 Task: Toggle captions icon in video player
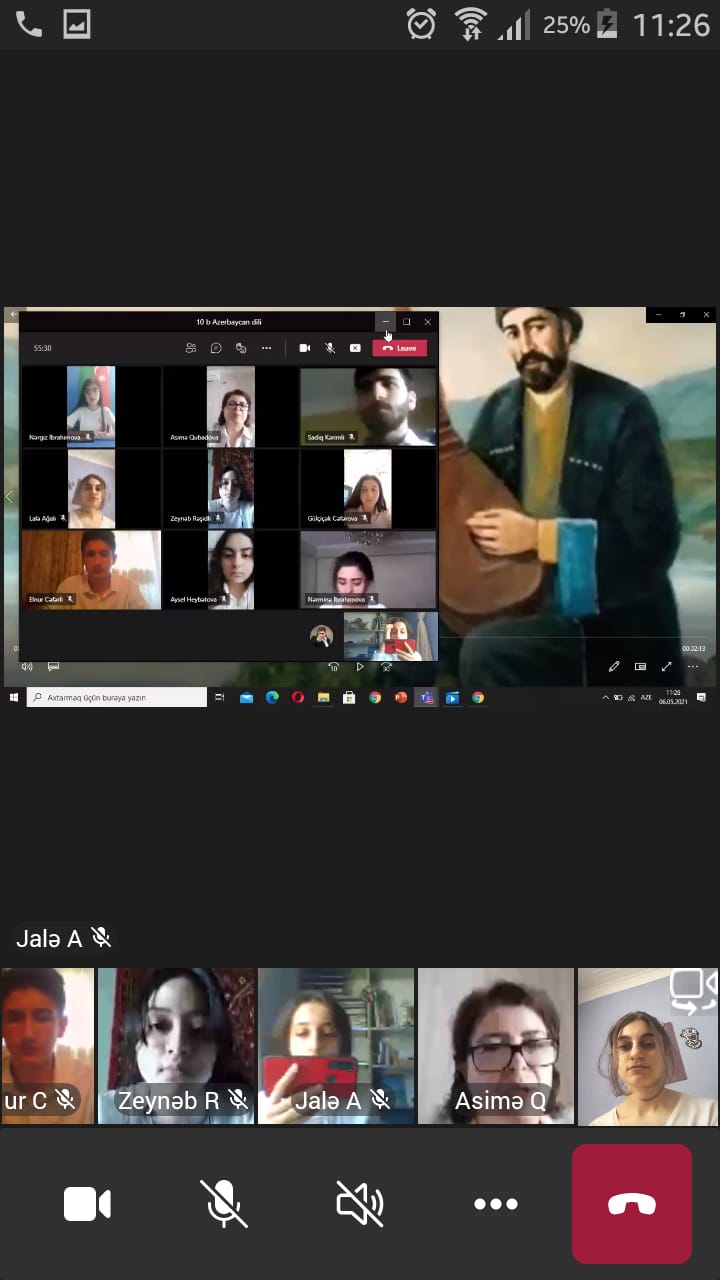pos(53,667)
